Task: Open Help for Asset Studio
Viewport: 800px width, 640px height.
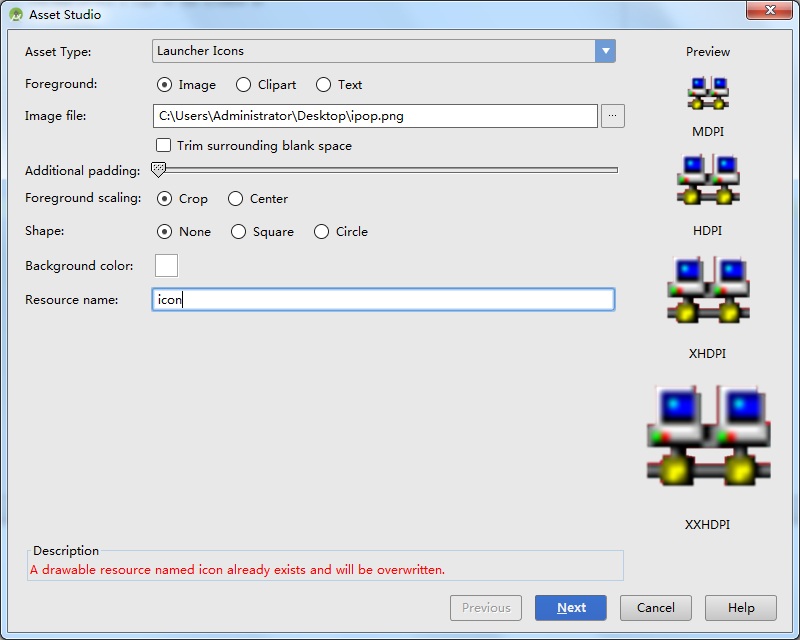Action: [741, 608]
